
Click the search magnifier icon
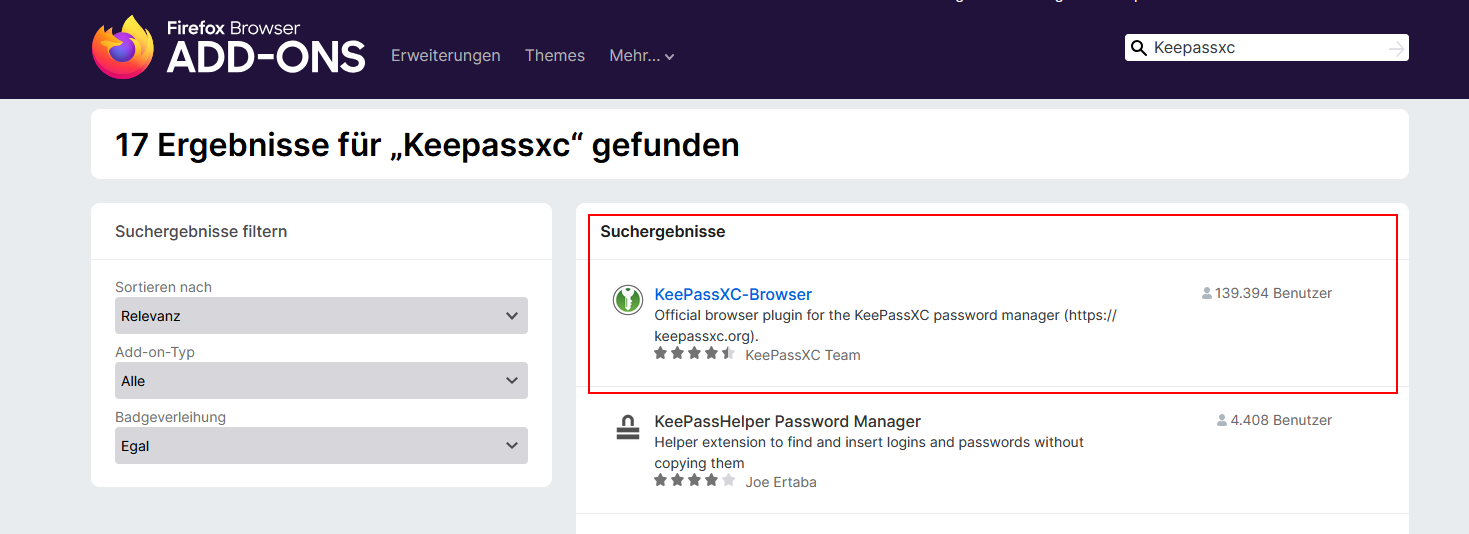(x=1138, y=48)
